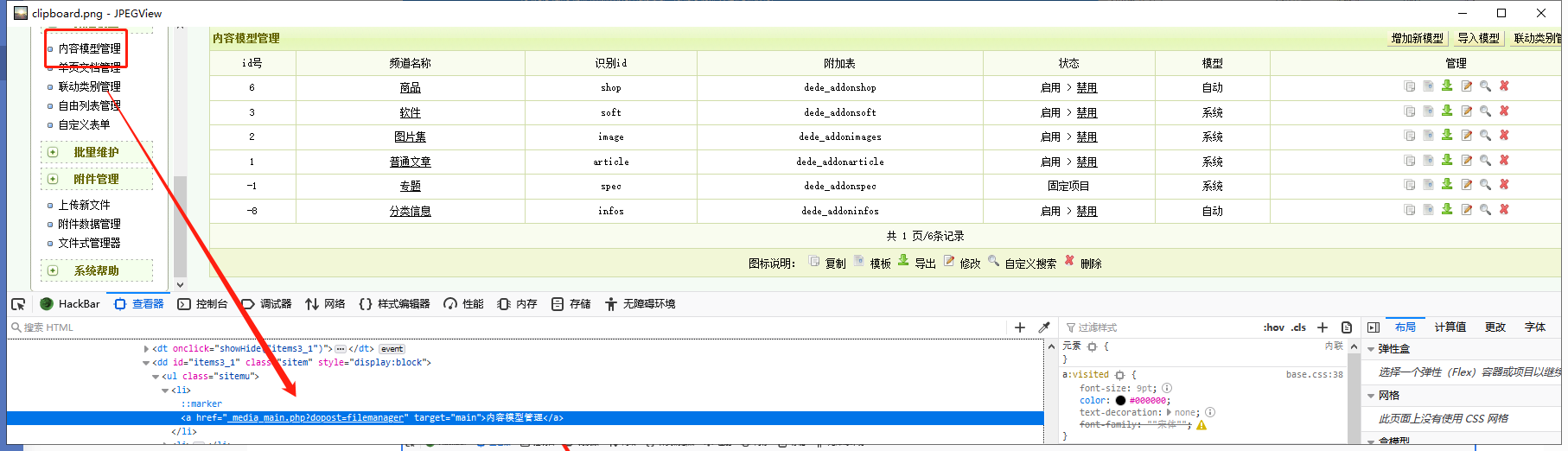Viewport: 1568px width, 451px height.
Task: Toggle the .cls class panel
Action: (x=1298, y=327)
